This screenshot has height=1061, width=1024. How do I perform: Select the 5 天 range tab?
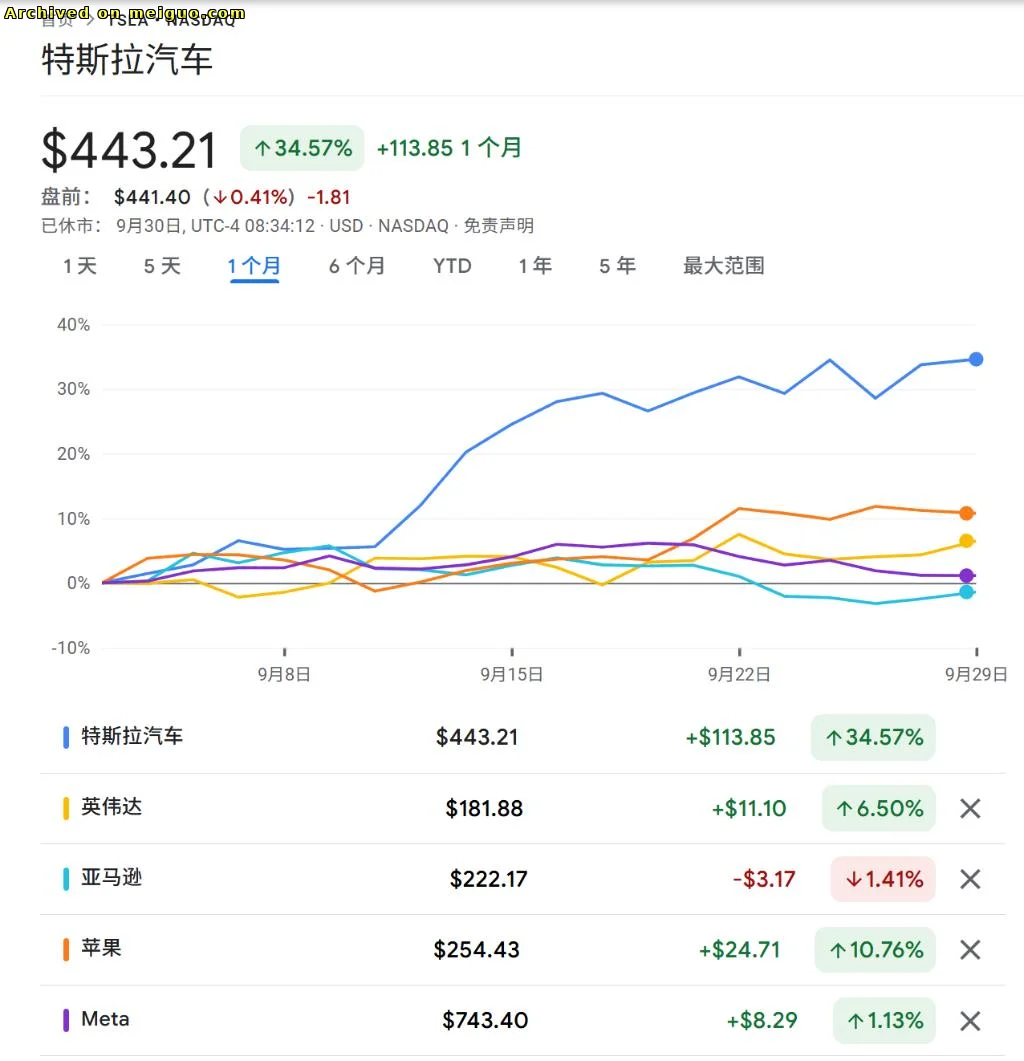tap(162, 266)
